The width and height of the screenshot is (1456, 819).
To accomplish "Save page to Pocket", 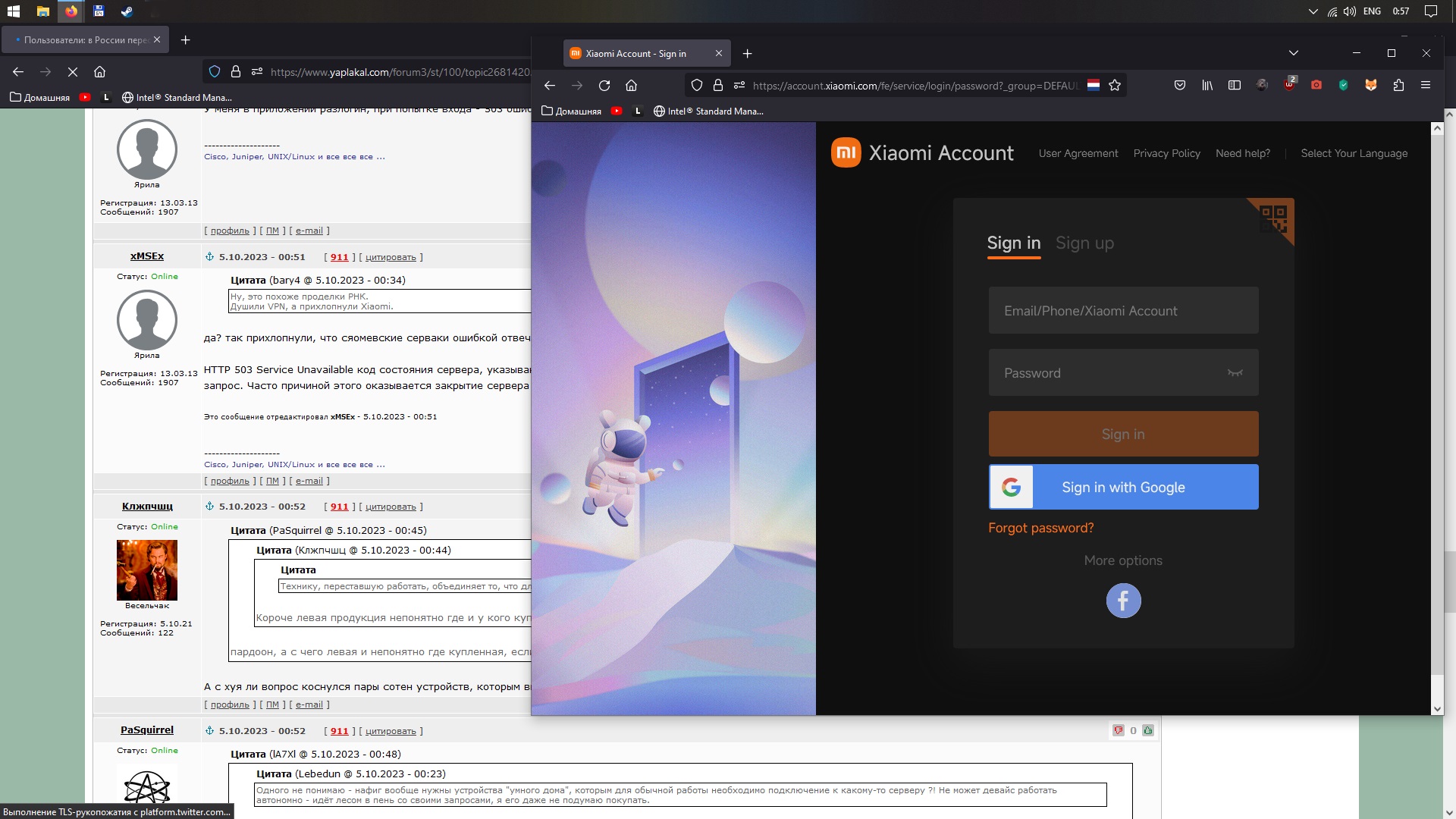I will [x=1180, y=85].
